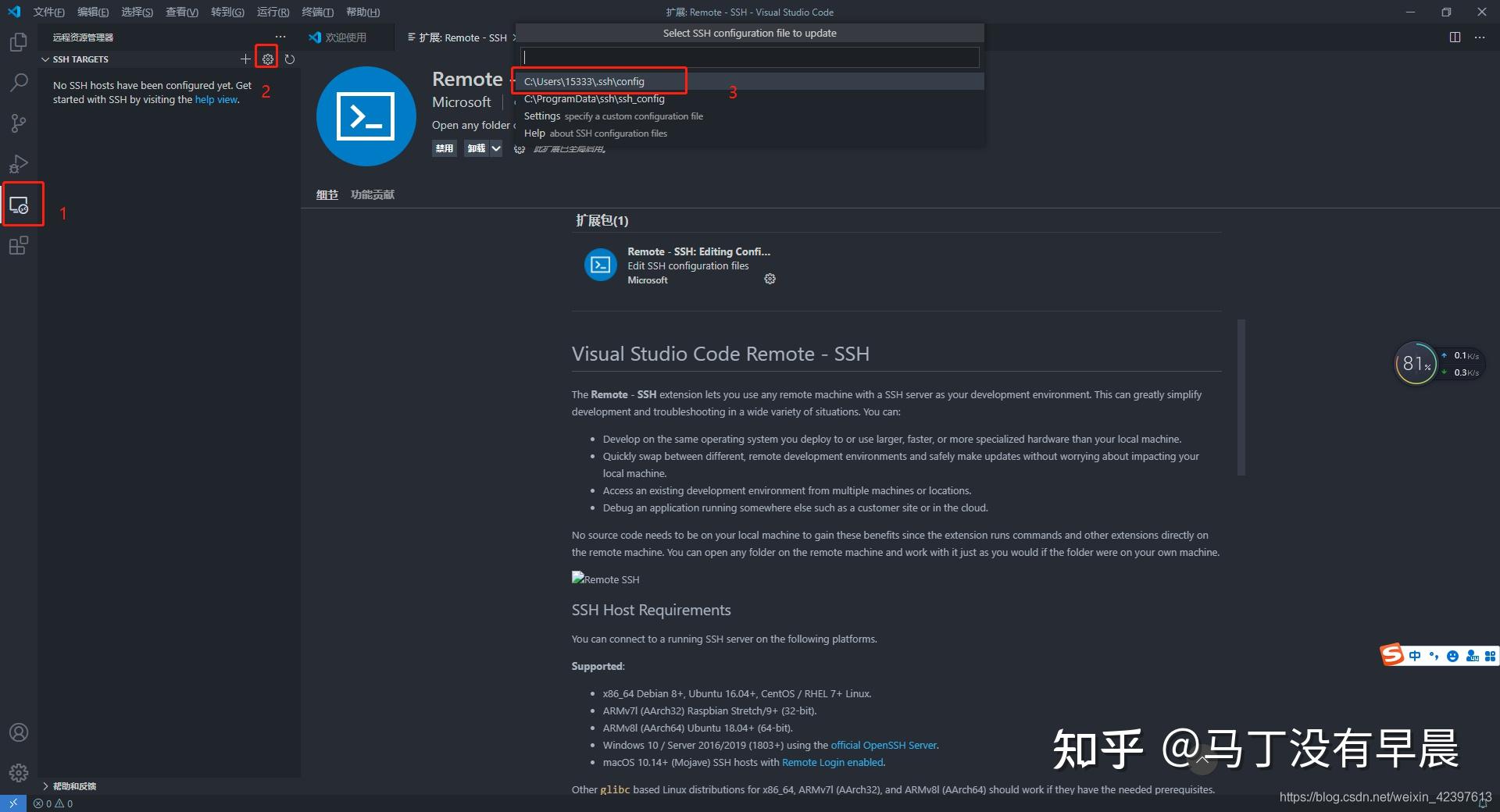The height and width of the screenshot is (812, 1500).
Task: Switch to the 功能贡献 tab
Action: (x=372, y=194)
